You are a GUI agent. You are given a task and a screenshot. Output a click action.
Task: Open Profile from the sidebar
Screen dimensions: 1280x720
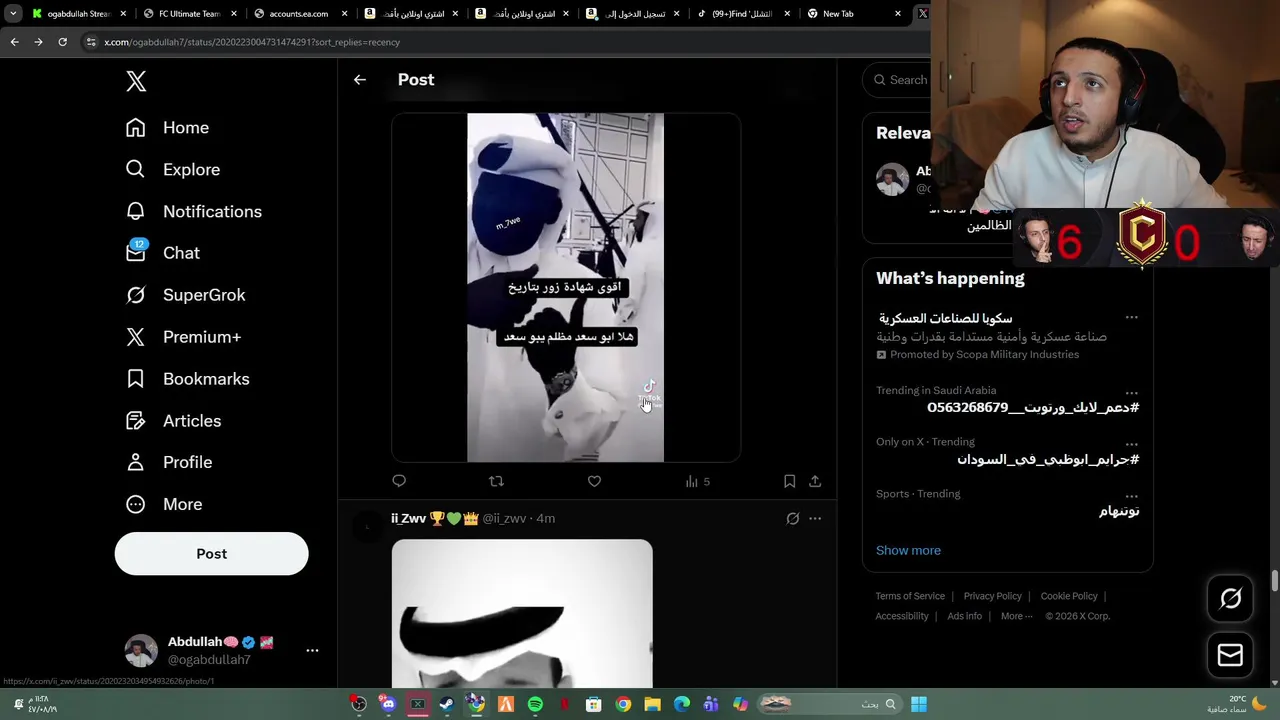click(x=168, y=462)
